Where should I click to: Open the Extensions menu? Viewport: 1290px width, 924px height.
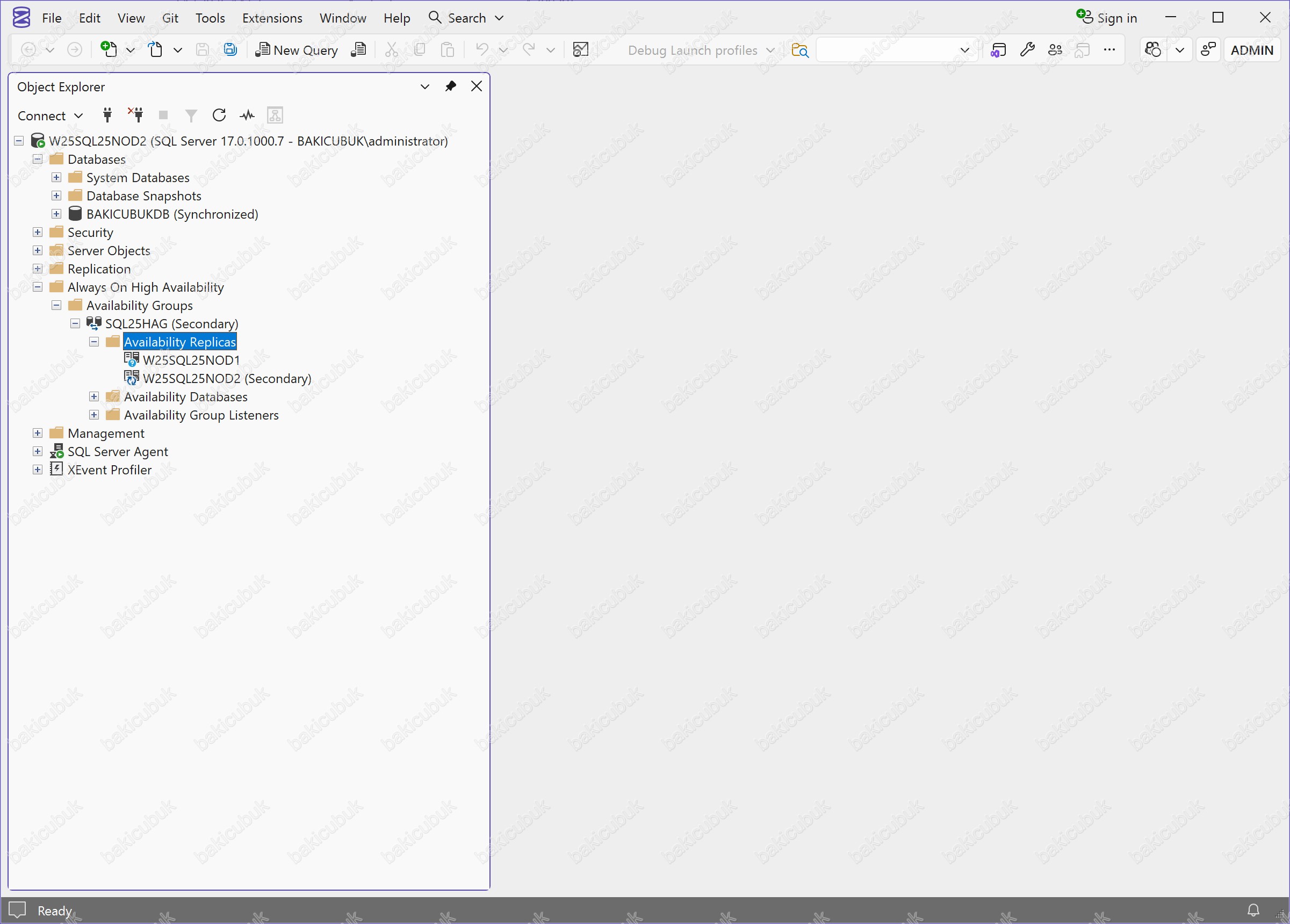[272, 18]
